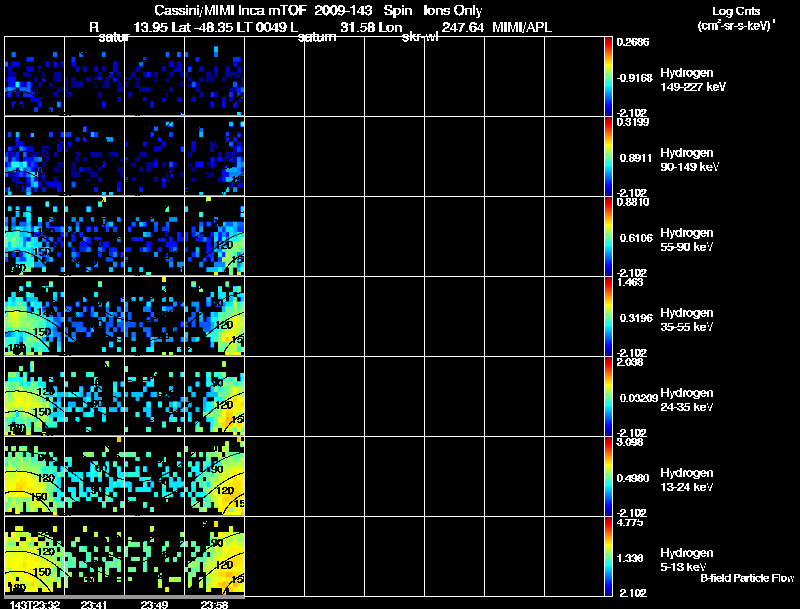The width and height of the screenshot is (800, 609).
Task: Click the color bar beside Hydrogen 149-227 keV
Action: (x=608, y=76)
